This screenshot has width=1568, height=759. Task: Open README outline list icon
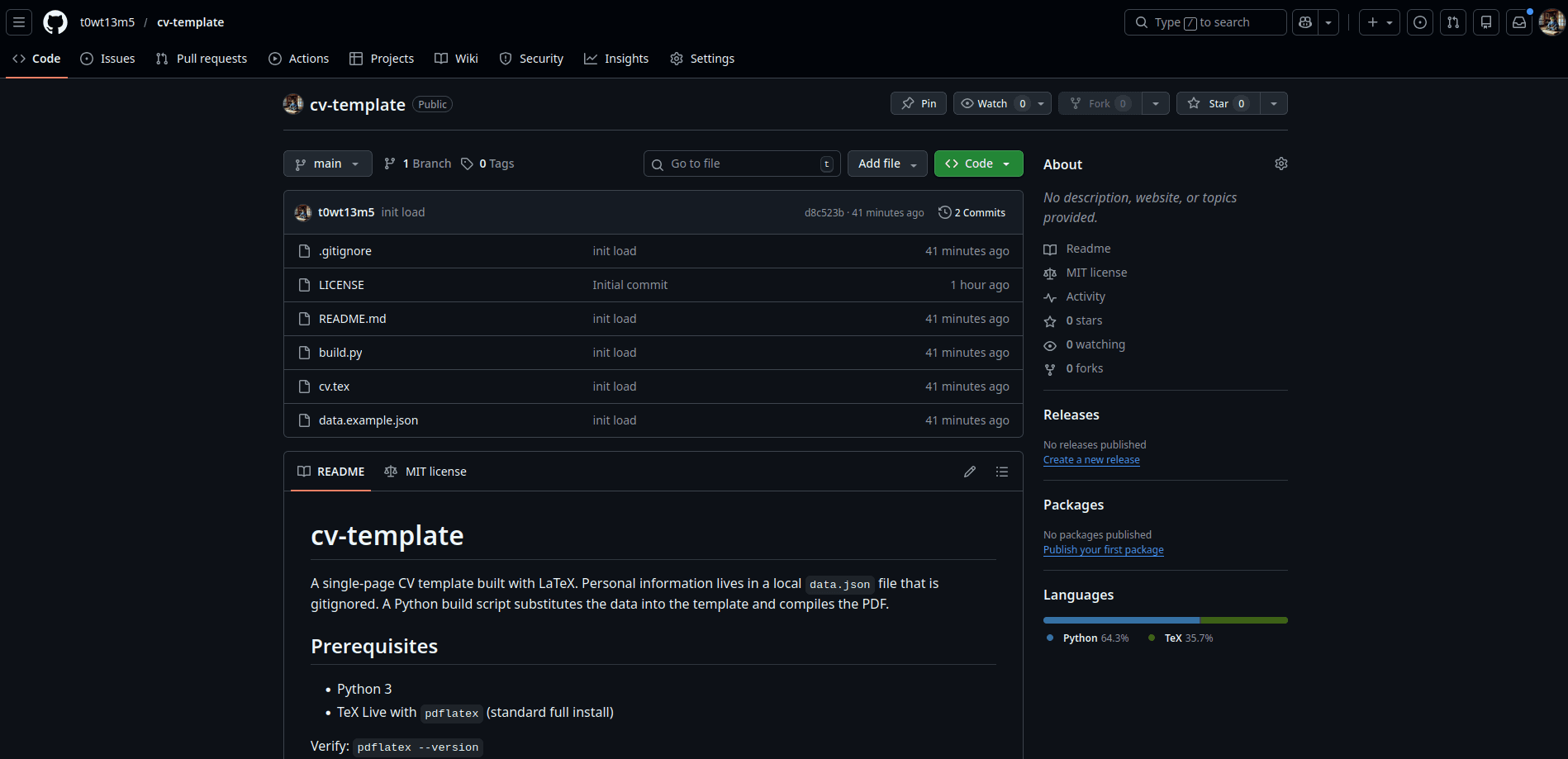[x=1001, y=472]
